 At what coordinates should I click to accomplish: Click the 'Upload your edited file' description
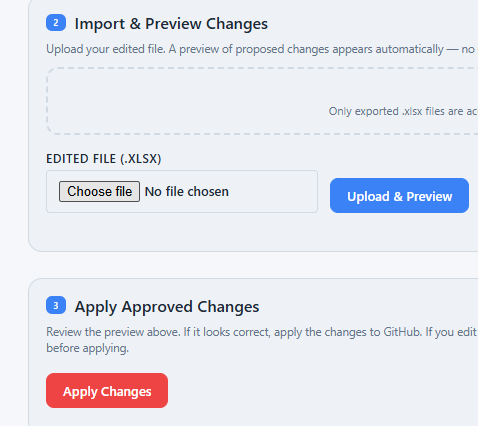[x=260, y=49]
